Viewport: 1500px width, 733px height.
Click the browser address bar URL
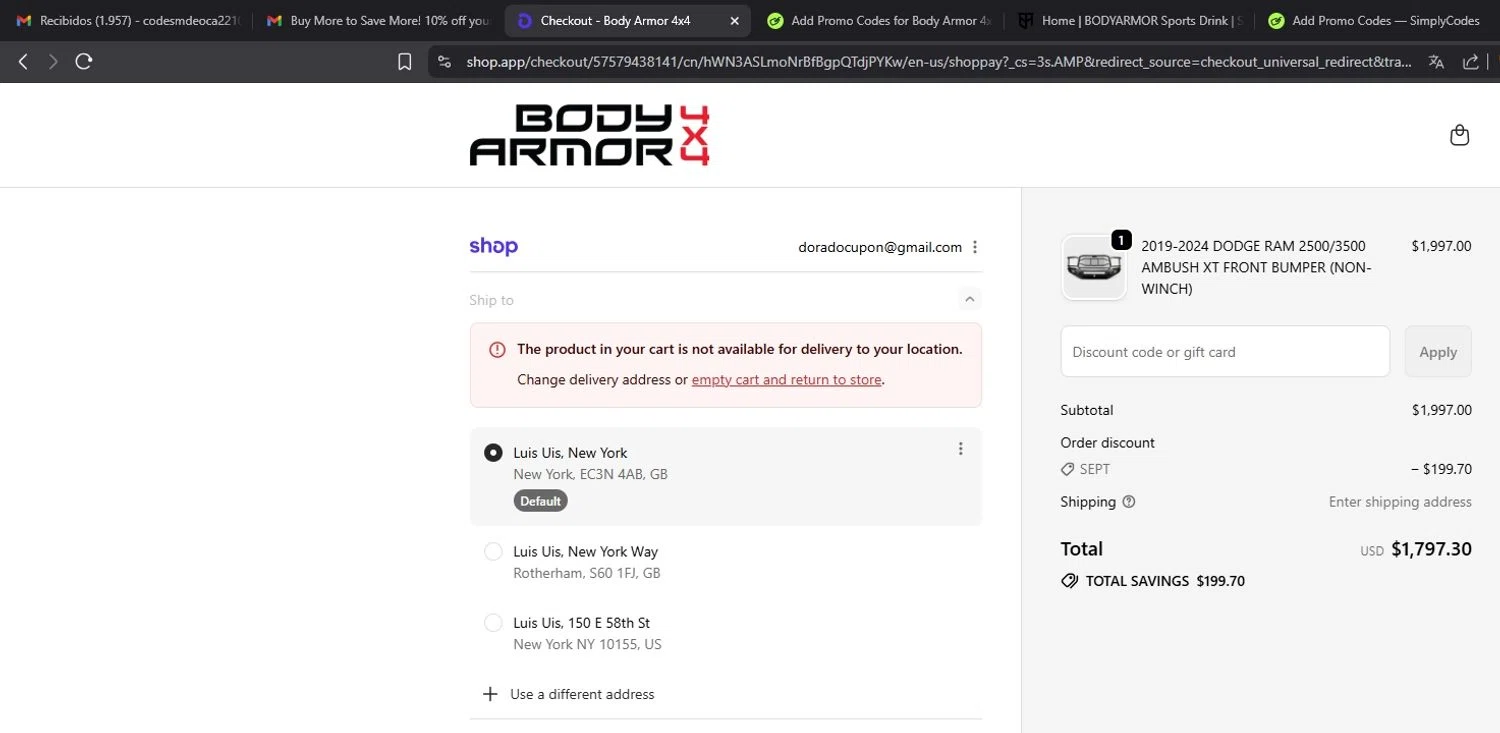pos(938,62)
